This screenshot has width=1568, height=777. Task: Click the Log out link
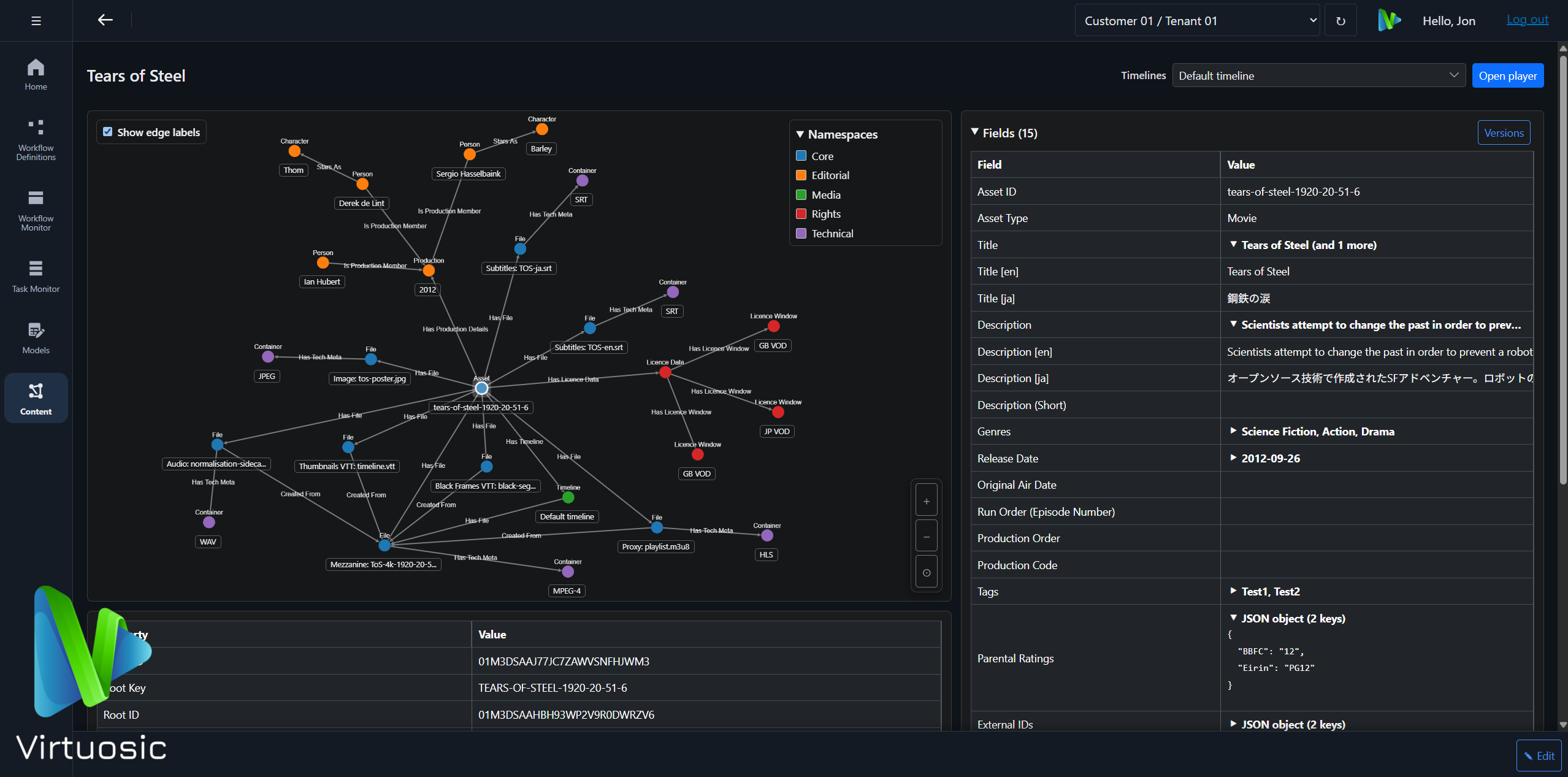point(1528,20)
